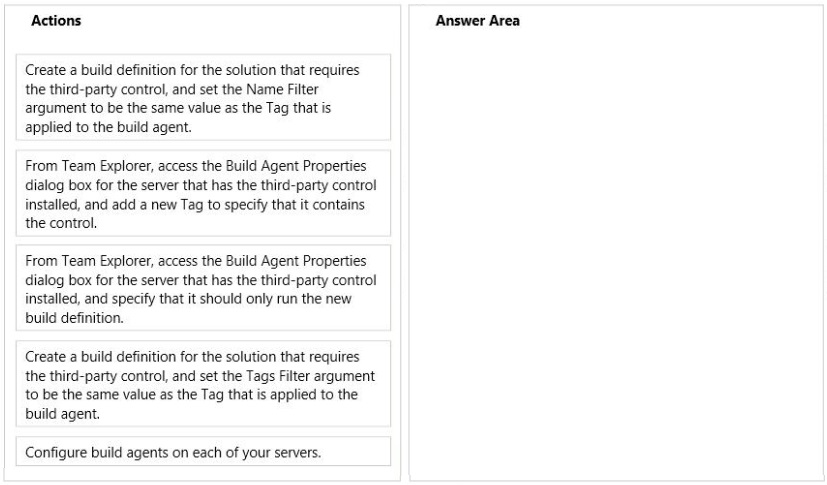Click 'the control.' last line of second action
827x485 pixels.
point(61,223)
